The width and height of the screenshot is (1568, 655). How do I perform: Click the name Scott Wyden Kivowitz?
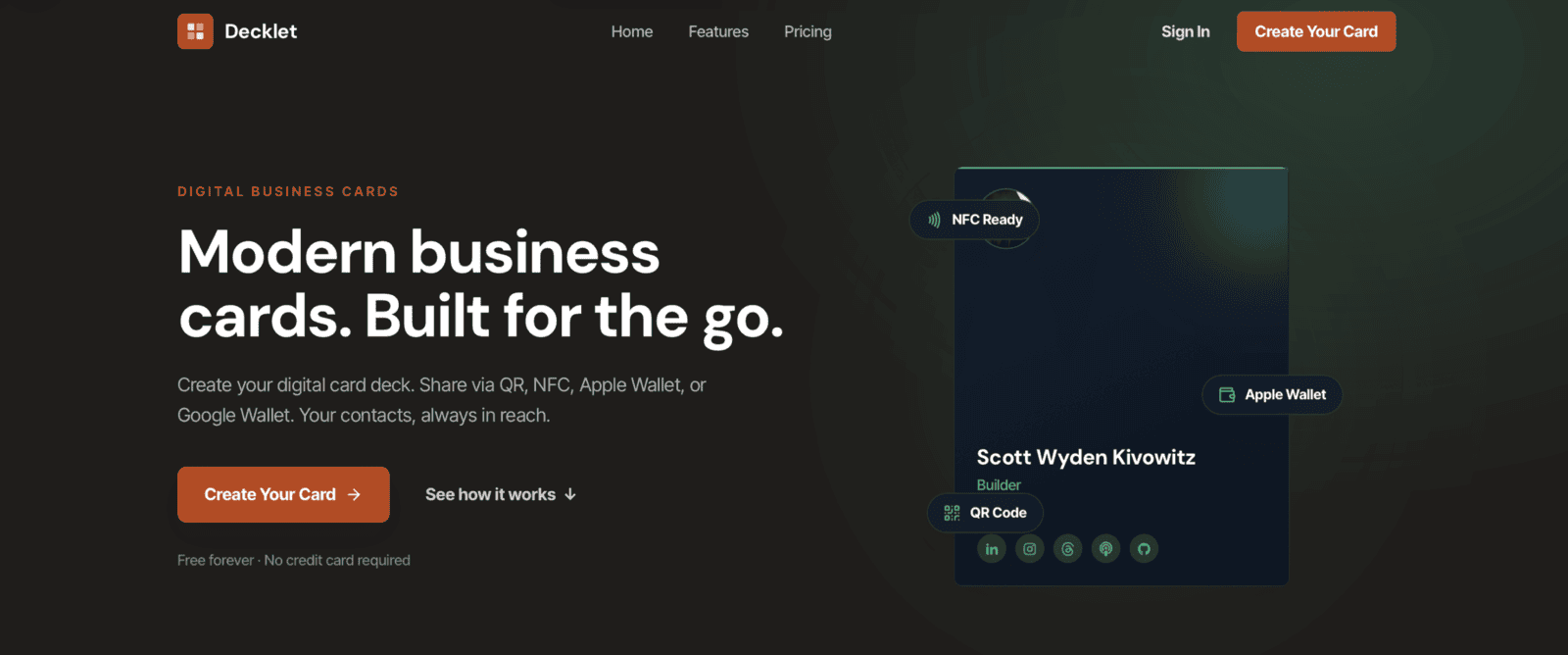pyautogui.click(x=1086, y=457)
